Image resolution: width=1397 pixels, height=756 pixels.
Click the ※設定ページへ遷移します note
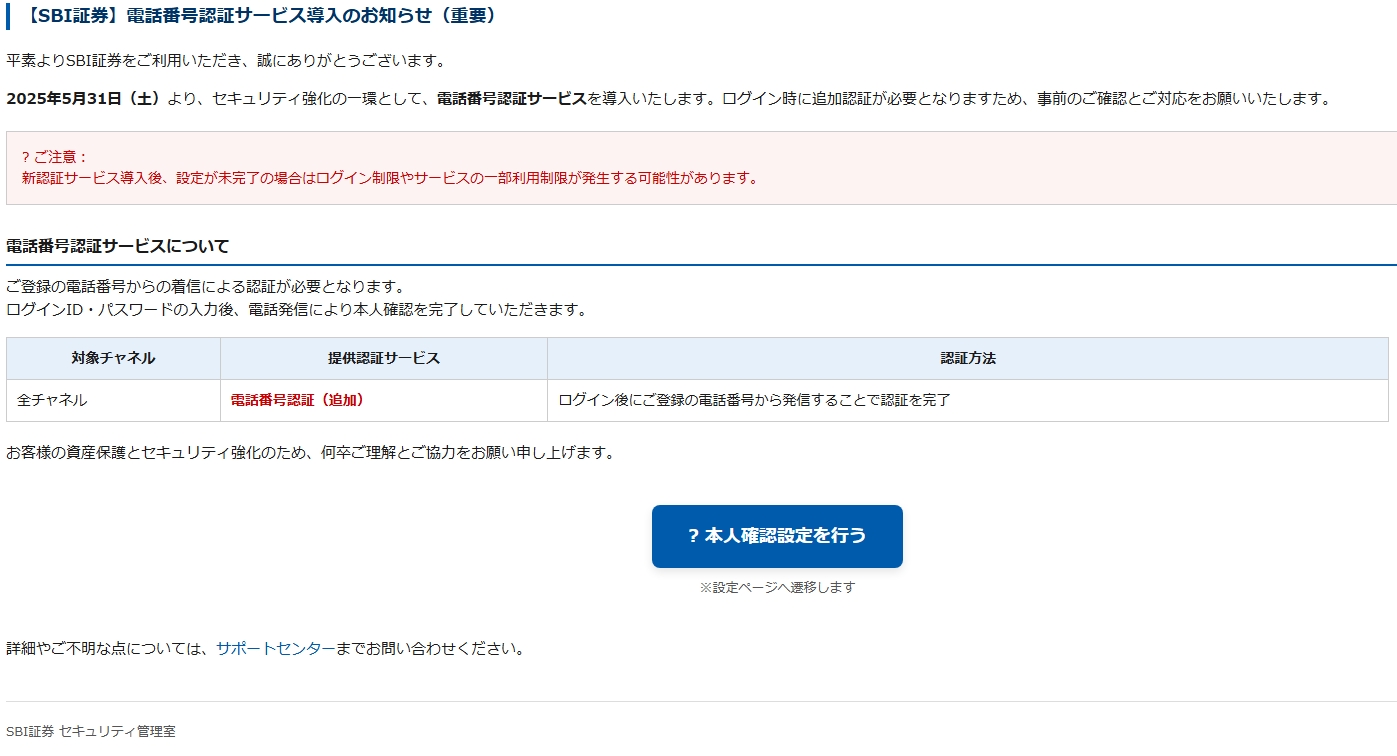point(777,587)
